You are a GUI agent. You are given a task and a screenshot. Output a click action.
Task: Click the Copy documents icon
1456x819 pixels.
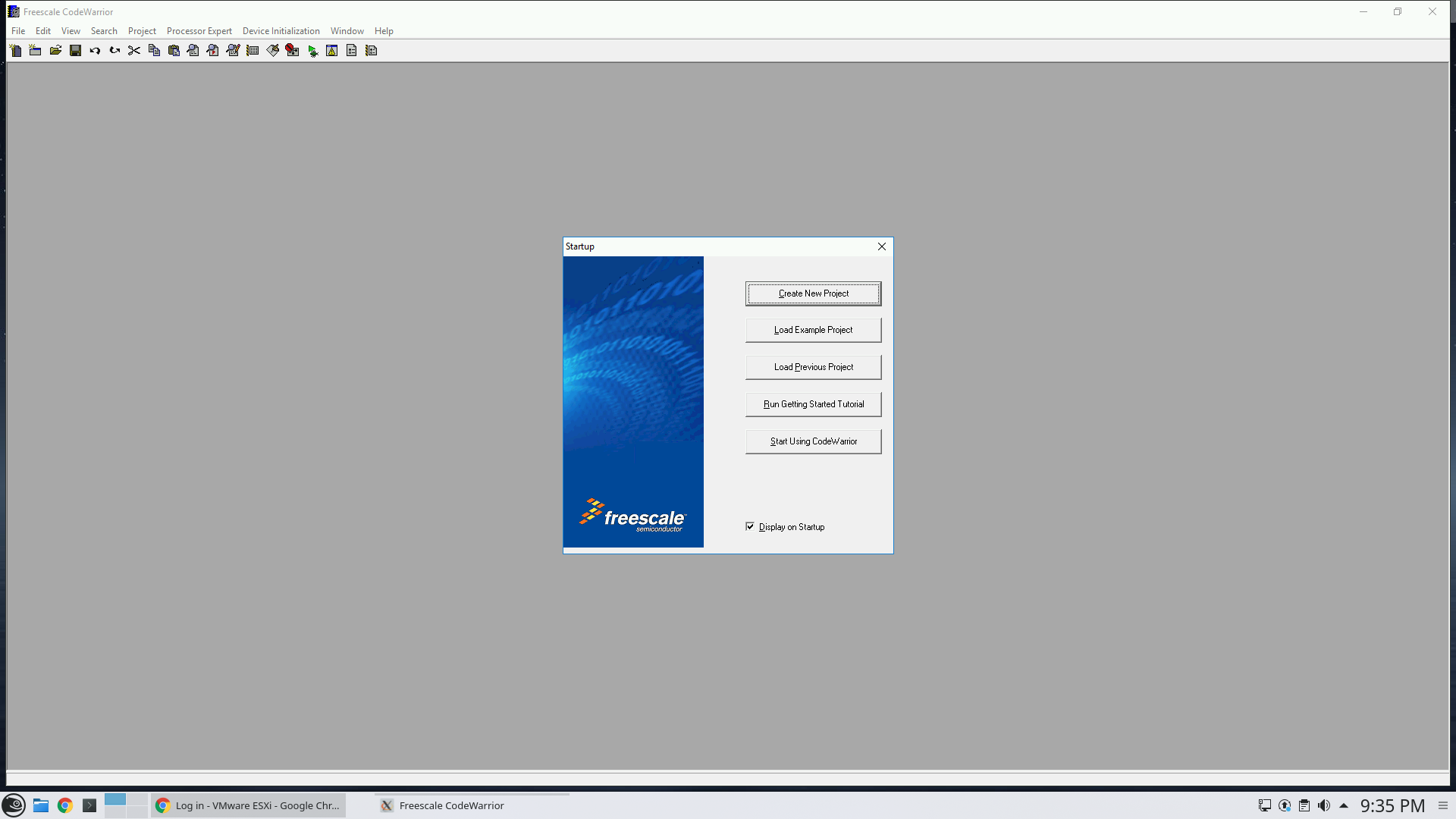[154, 51]
